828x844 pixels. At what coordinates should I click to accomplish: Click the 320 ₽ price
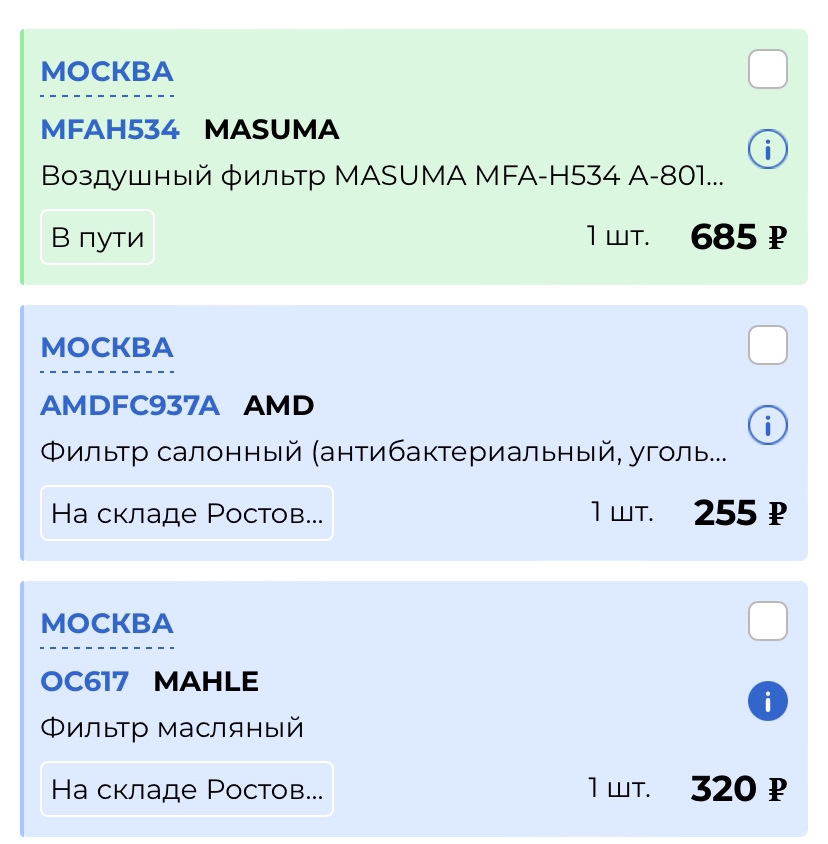coord(738,790)
